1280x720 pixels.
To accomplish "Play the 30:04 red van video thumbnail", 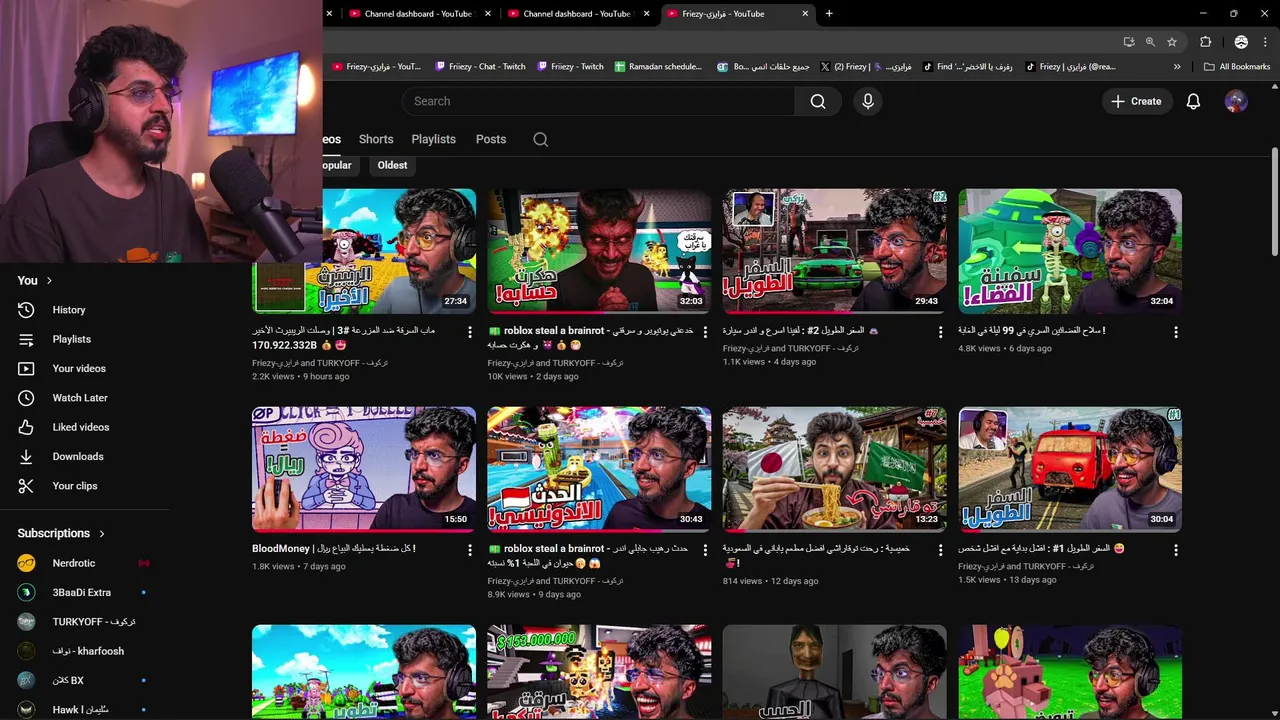I will point(1070,469).
